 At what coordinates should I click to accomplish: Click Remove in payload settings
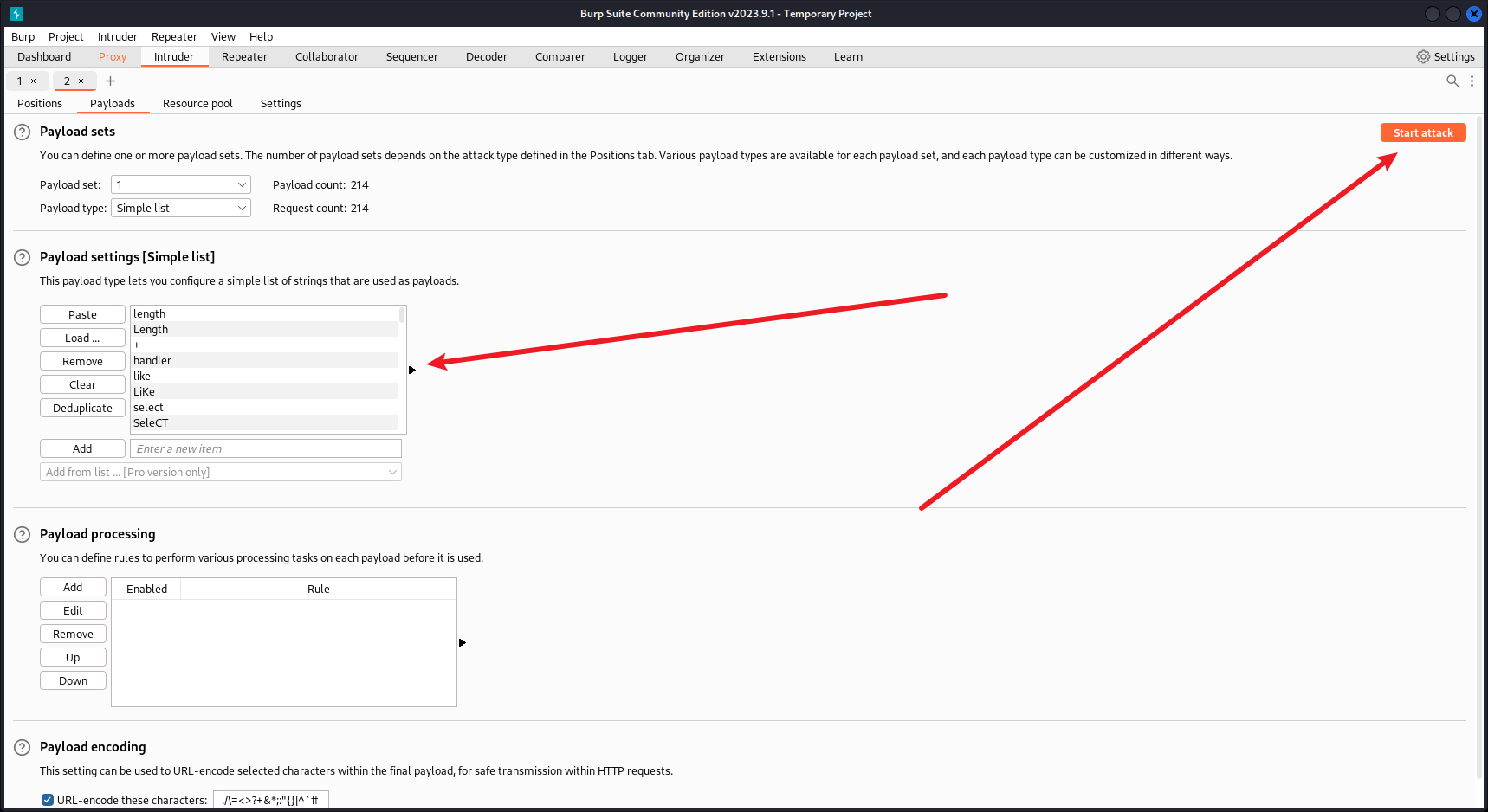[82, 361]
